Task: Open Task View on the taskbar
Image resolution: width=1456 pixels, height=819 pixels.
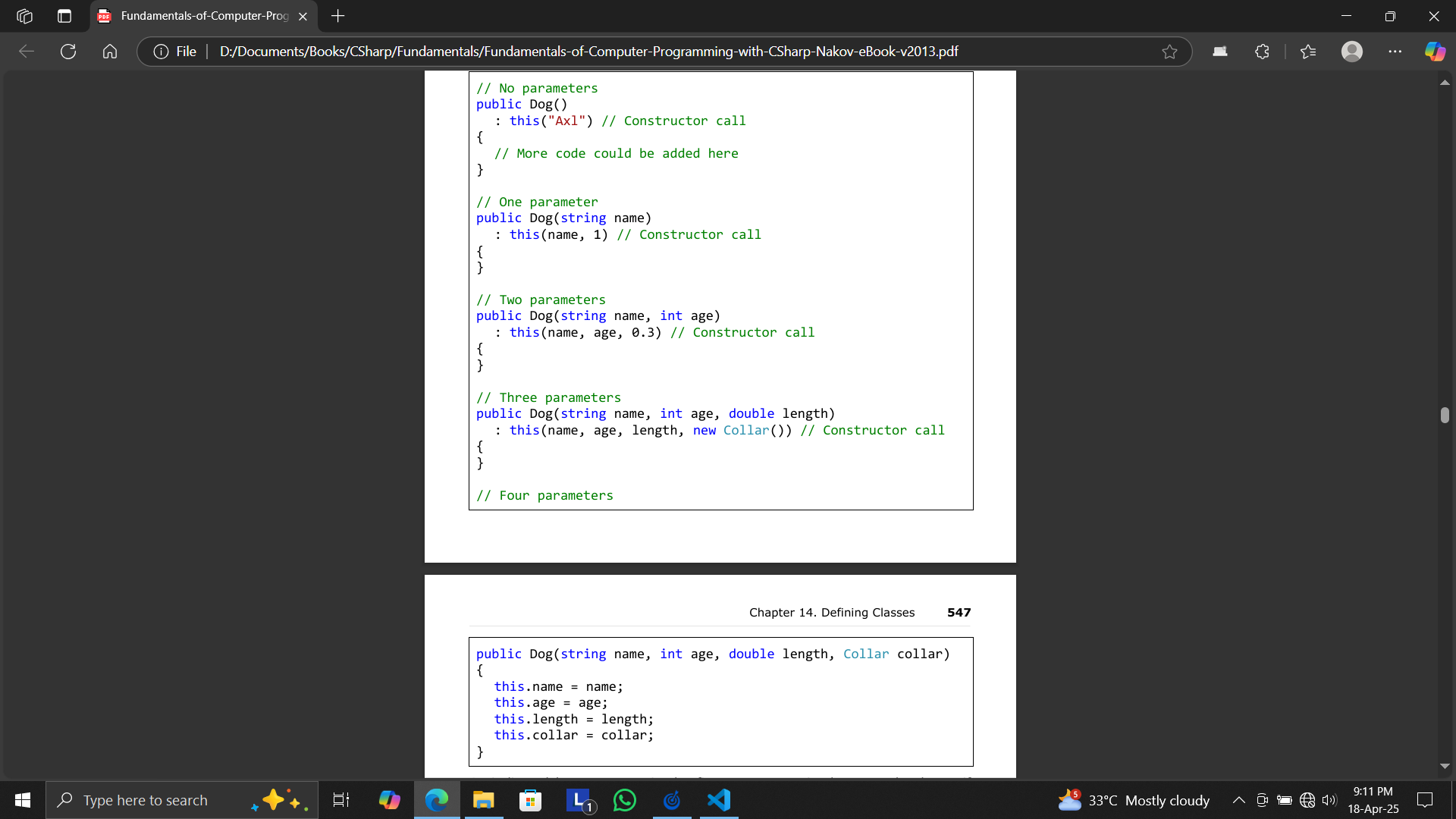Action: coord(341,800)
